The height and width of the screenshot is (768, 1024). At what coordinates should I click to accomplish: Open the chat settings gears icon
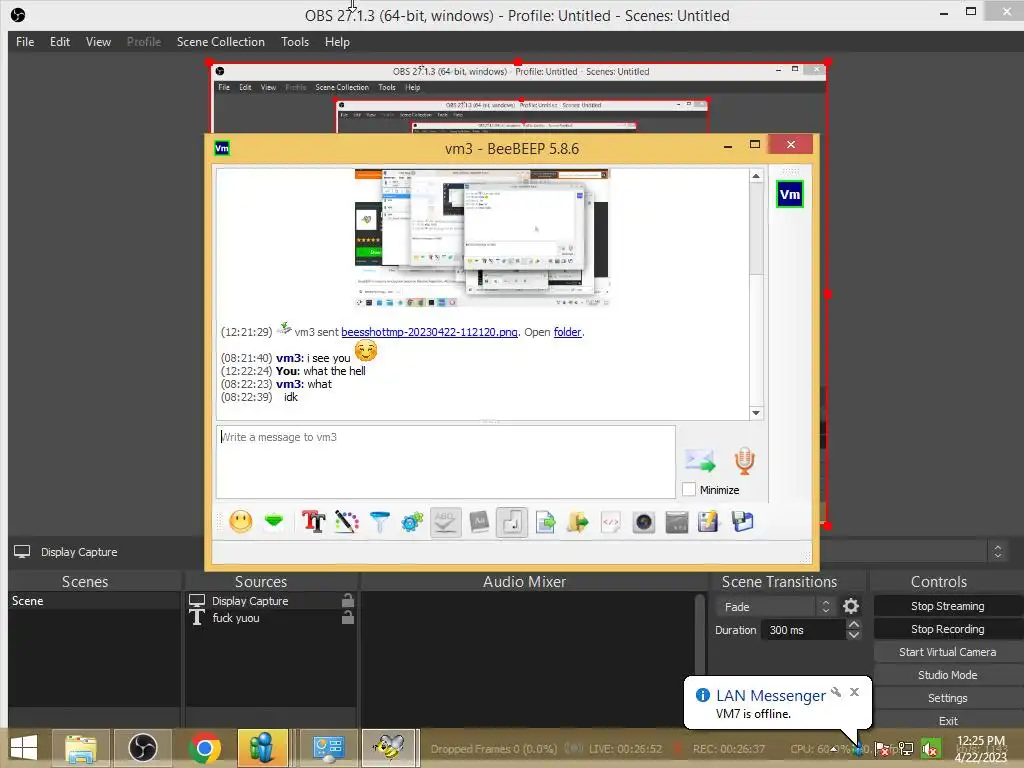tap(412, 522)
